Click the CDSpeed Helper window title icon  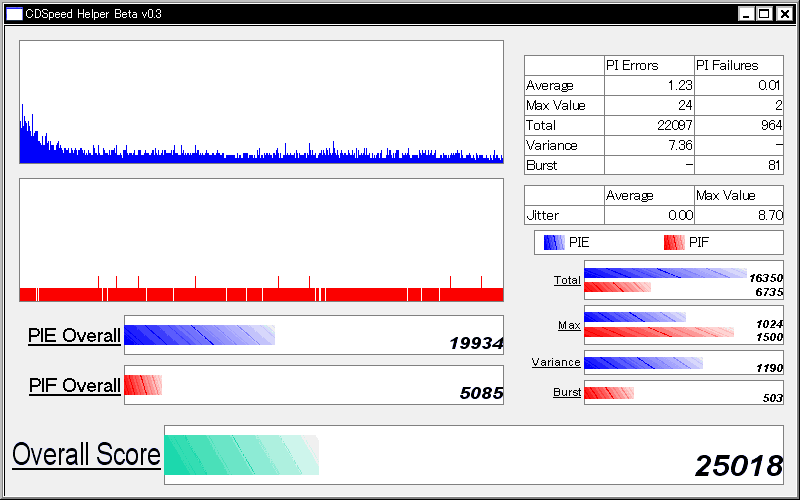coord(14,14)
